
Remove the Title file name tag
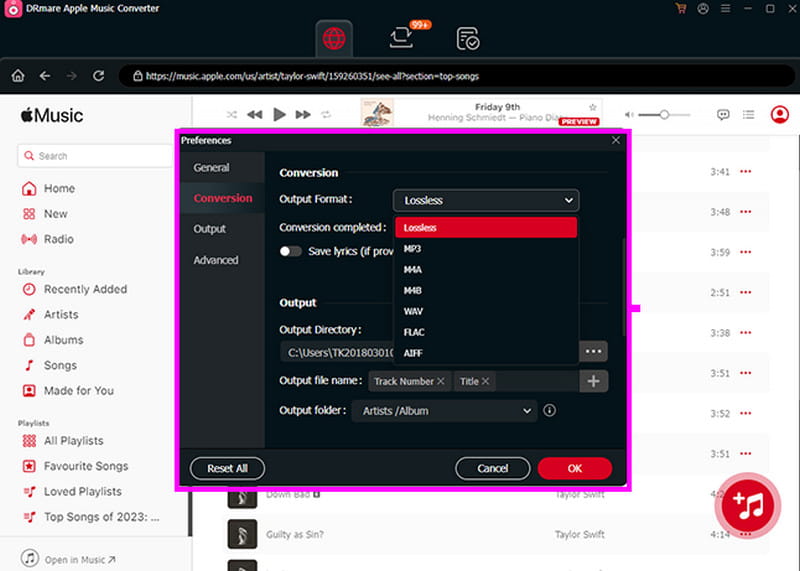[485, 381]
